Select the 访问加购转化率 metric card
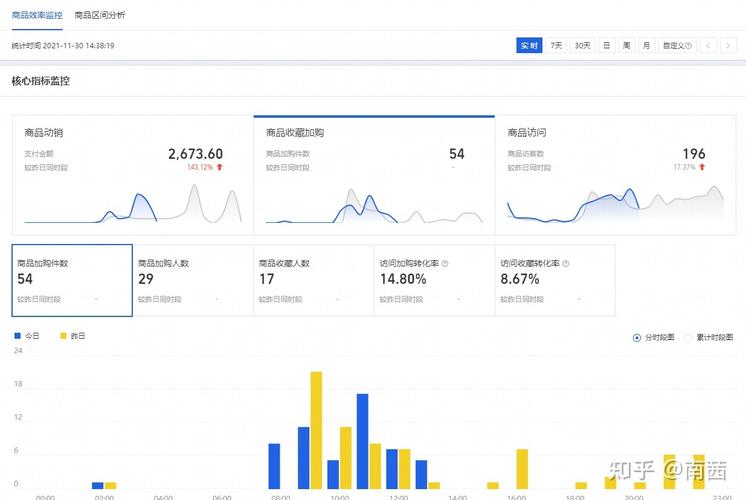Screen dimensions: 746x500 pos(434,280)
